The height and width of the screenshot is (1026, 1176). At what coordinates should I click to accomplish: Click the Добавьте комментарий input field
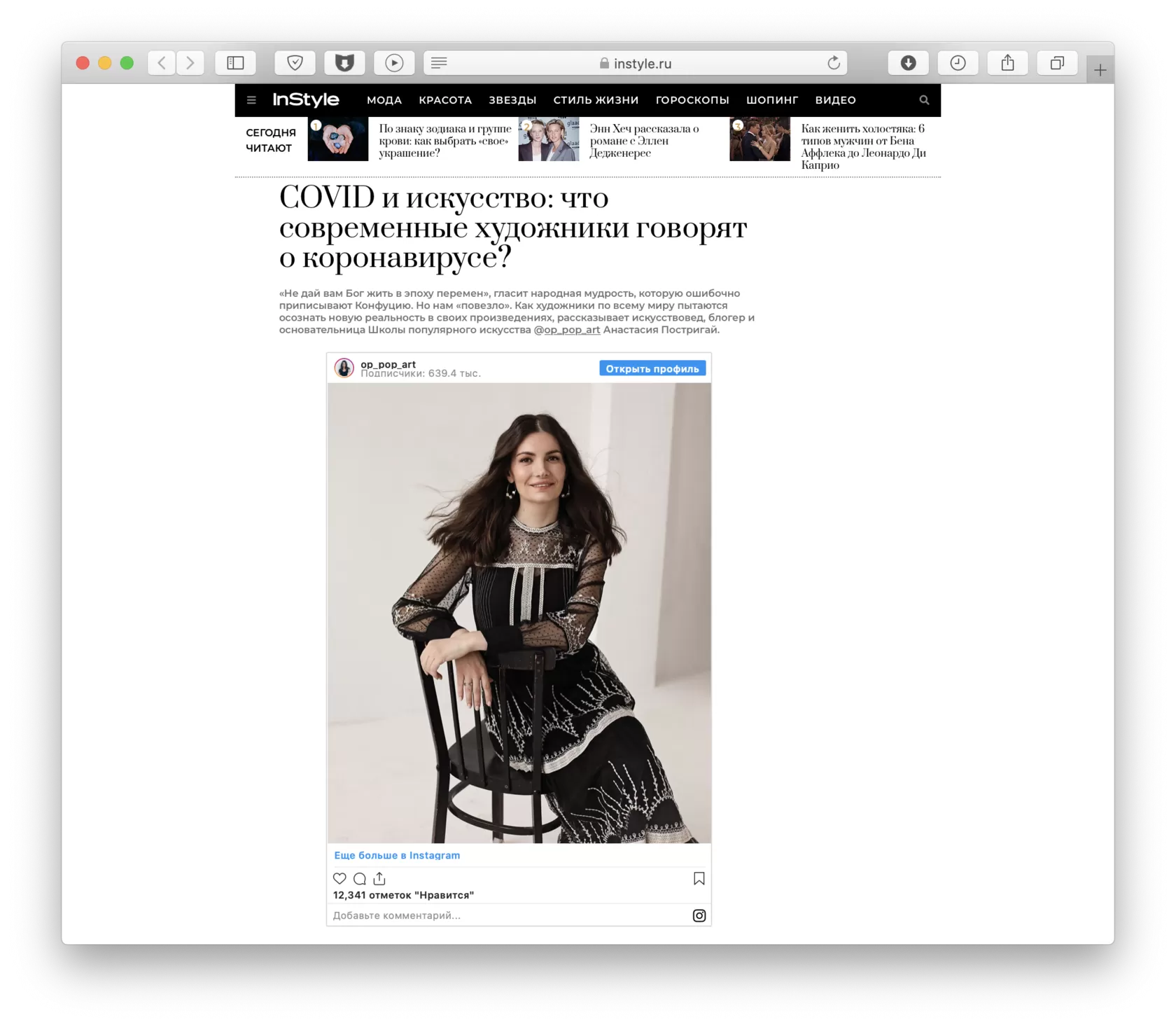[x=508, y=915]
